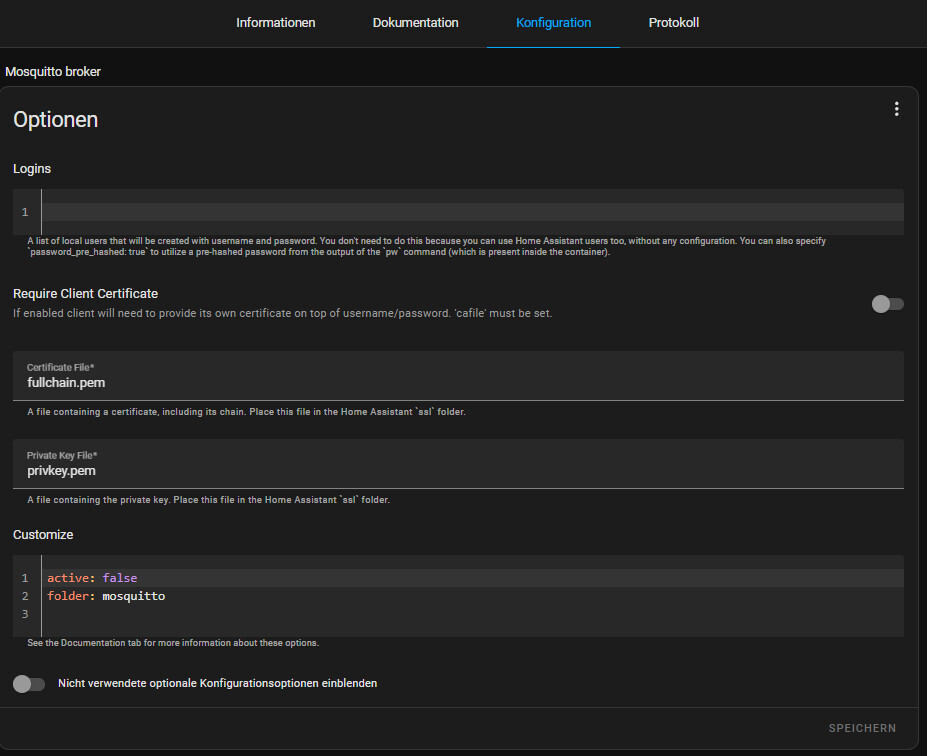The height and width of the screenshot is (756, 927).
Task: Click into the empty Logins editor line
Action: click(x=470, y=212)
